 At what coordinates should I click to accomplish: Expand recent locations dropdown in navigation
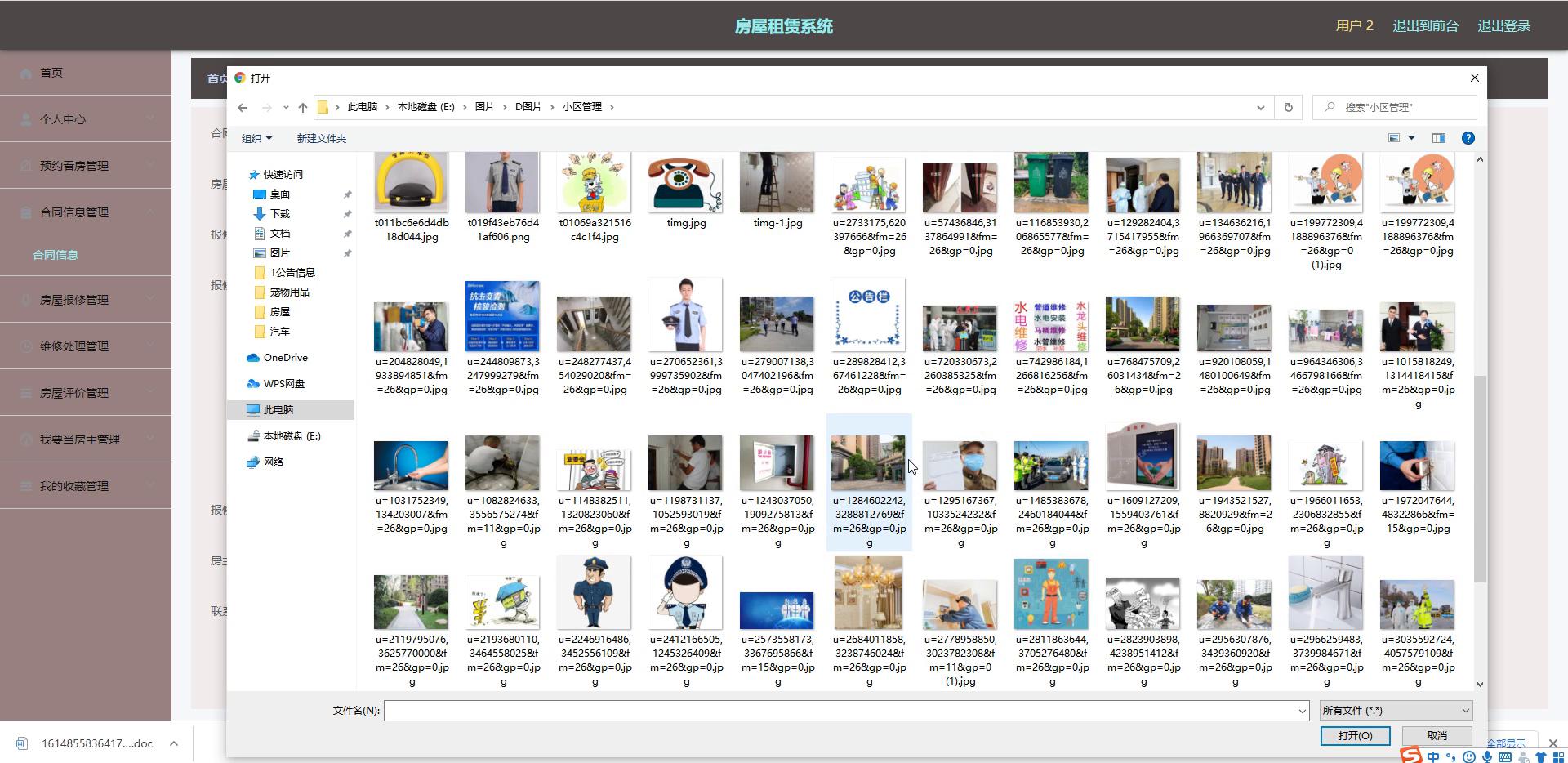click(x=286, y=107)
